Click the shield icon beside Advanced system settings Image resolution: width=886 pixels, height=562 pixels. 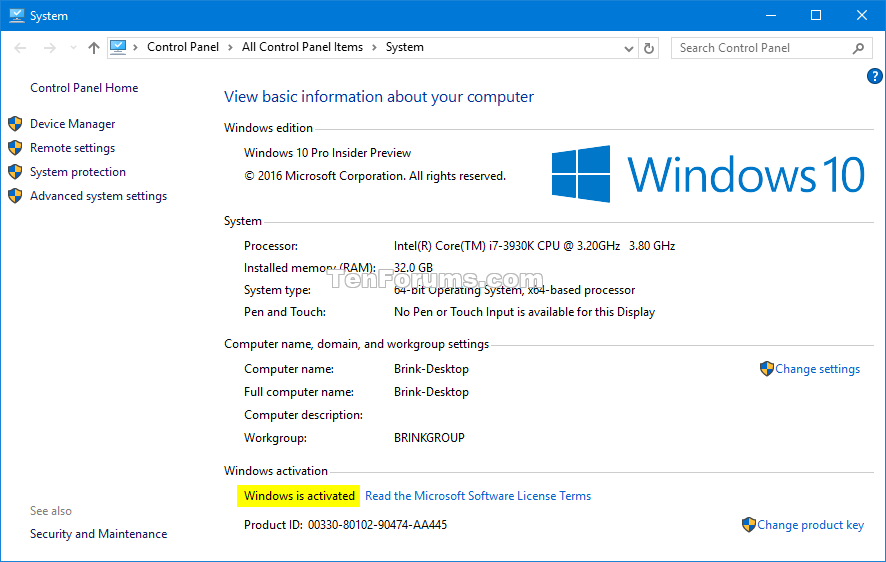15,196
